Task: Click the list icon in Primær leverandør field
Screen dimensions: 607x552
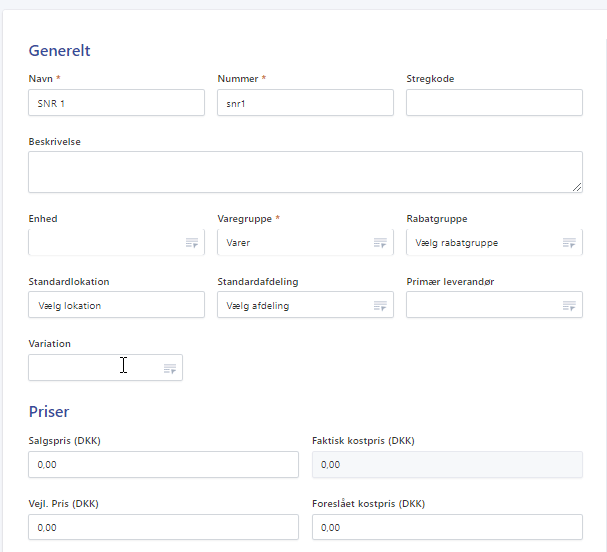Action: tap(569, 306)
